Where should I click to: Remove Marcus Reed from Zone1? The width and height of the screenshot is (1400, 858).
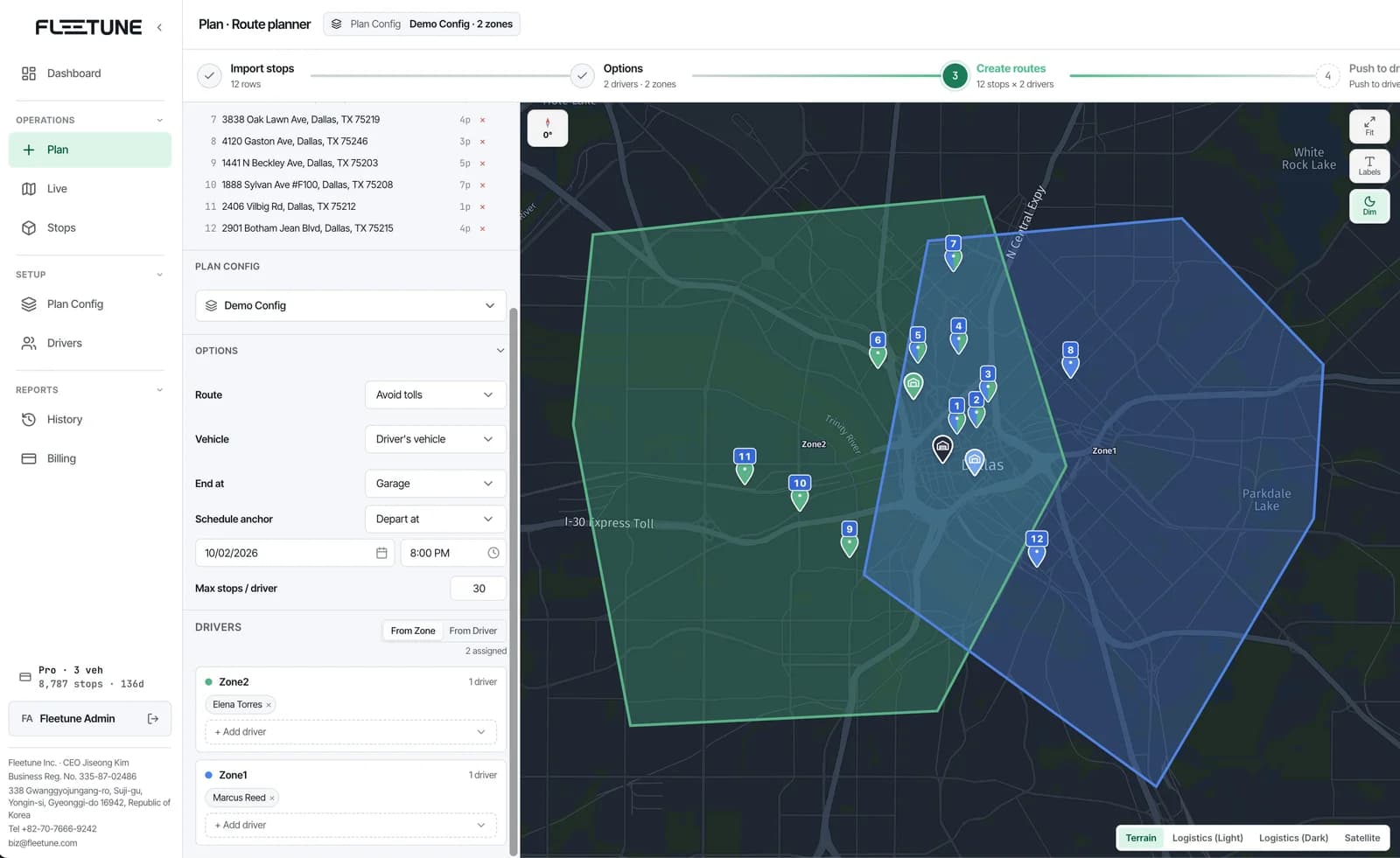[x=272, y=798]
